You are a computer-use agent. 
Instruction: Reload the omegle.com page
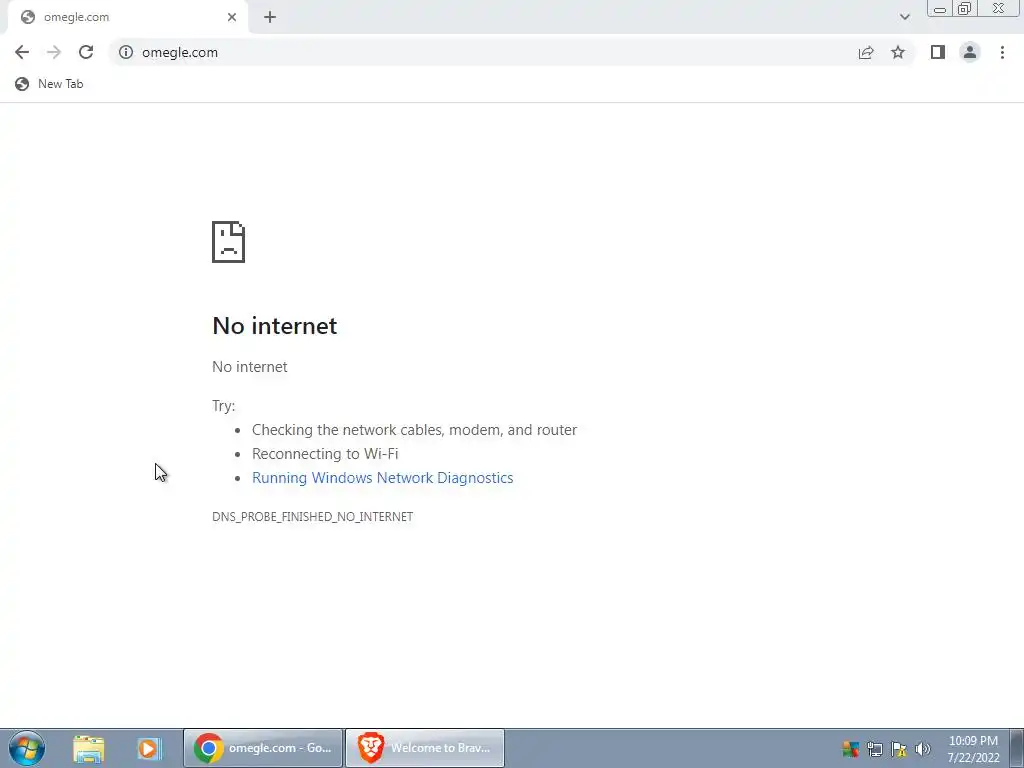(86, 52)
